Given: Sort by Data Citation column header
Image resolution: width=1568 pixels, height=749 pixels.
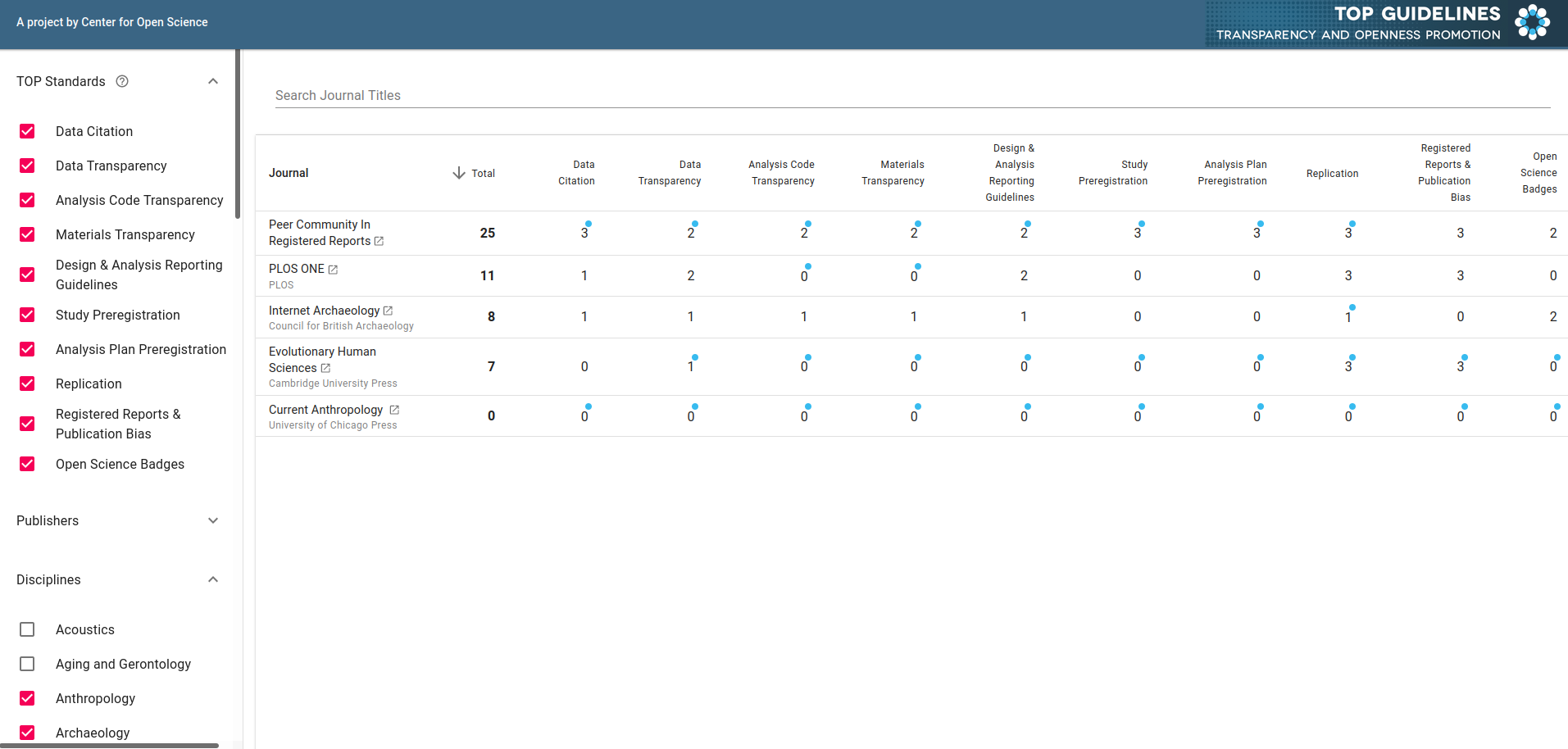Looking at the screenshot, I should (x=577, y=173).
